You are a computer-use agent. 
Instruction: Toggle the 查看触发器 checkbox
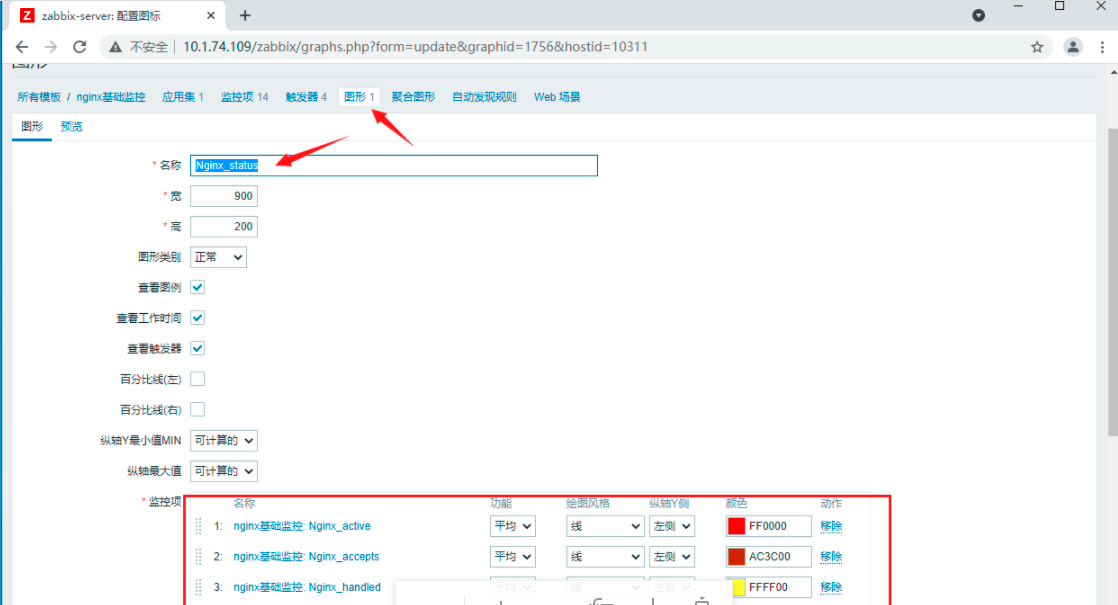tap(198, 348)
